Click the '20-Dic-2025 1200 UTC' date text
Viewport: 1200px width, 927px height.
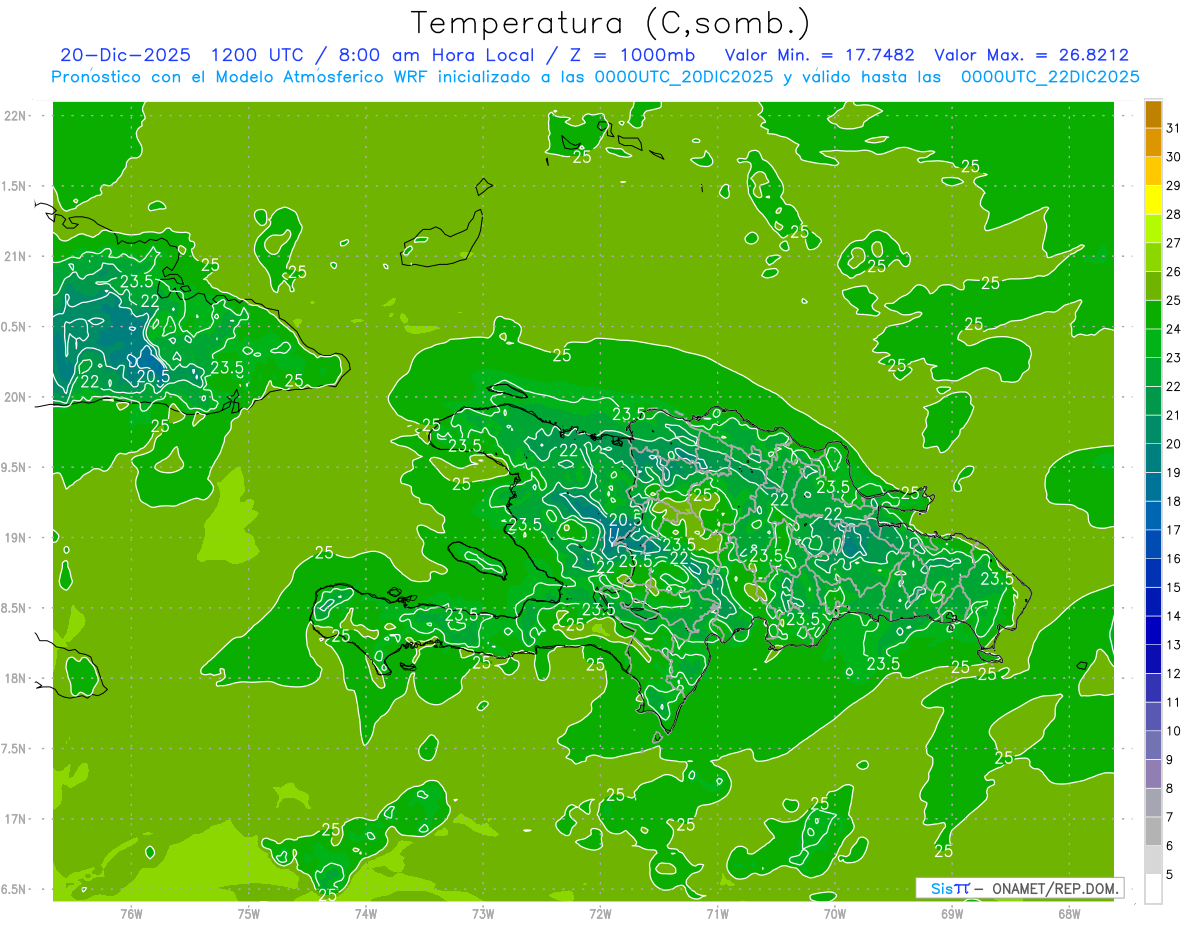(x=180, y=55)
